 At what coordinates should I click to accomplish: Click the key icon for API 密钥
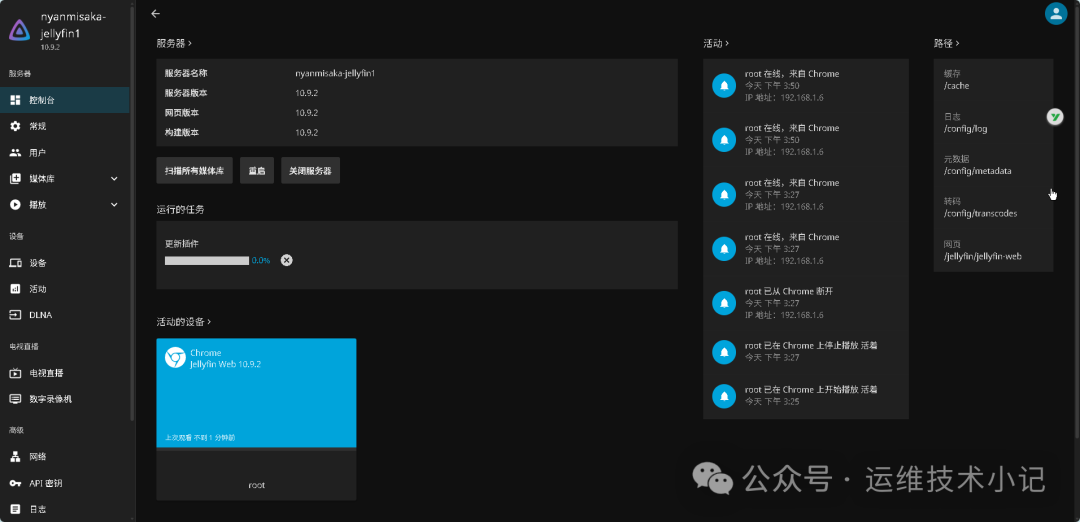[x=15, y=483]
